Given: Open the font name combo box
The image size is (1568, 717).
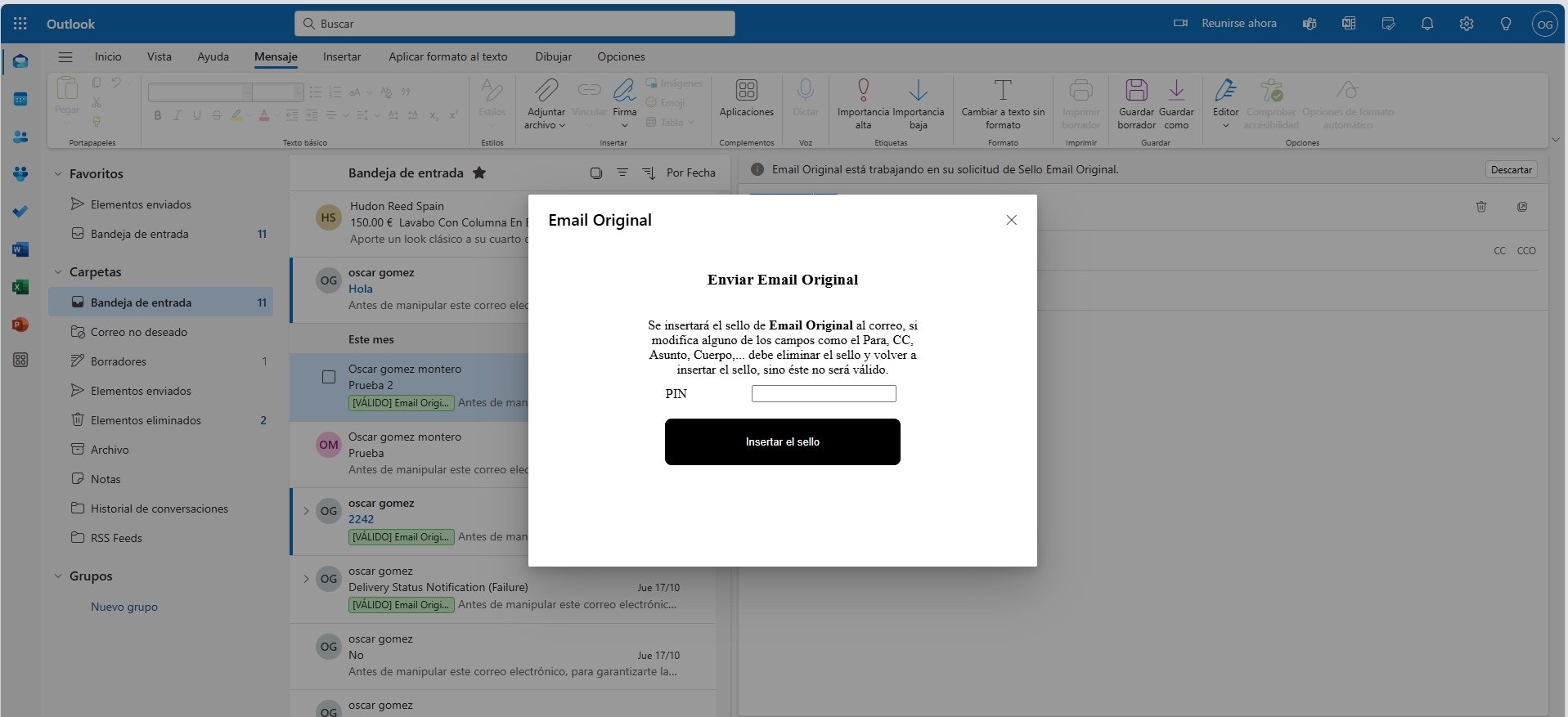Looking at the screenshot, I should pos(200,92).
